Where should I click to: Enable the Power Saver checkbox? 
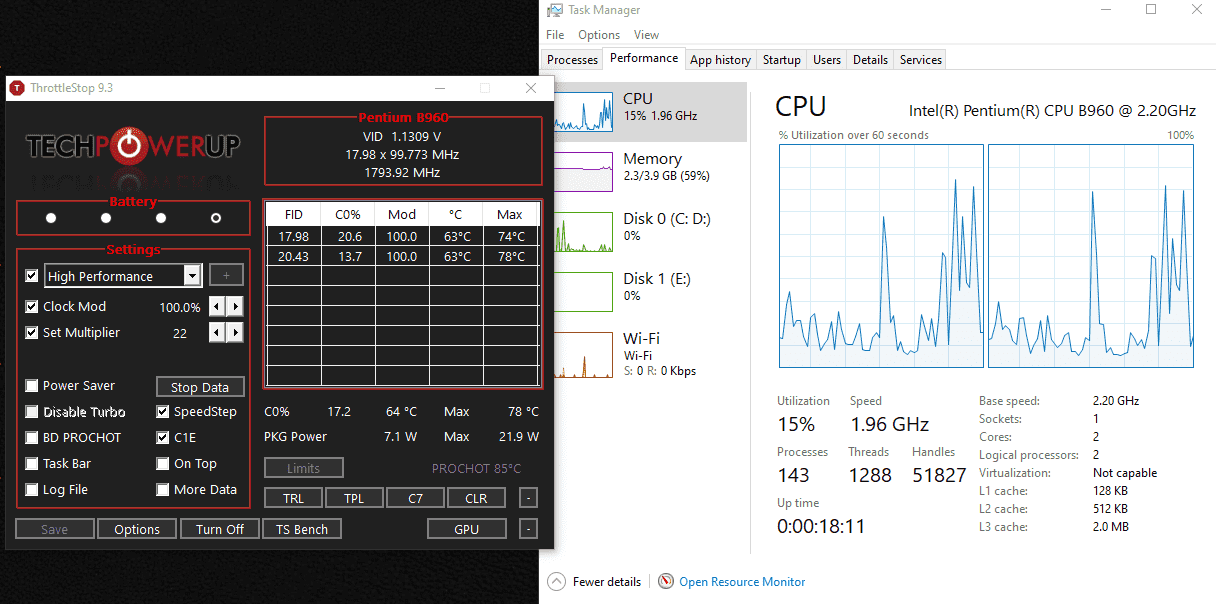(32, 386)
